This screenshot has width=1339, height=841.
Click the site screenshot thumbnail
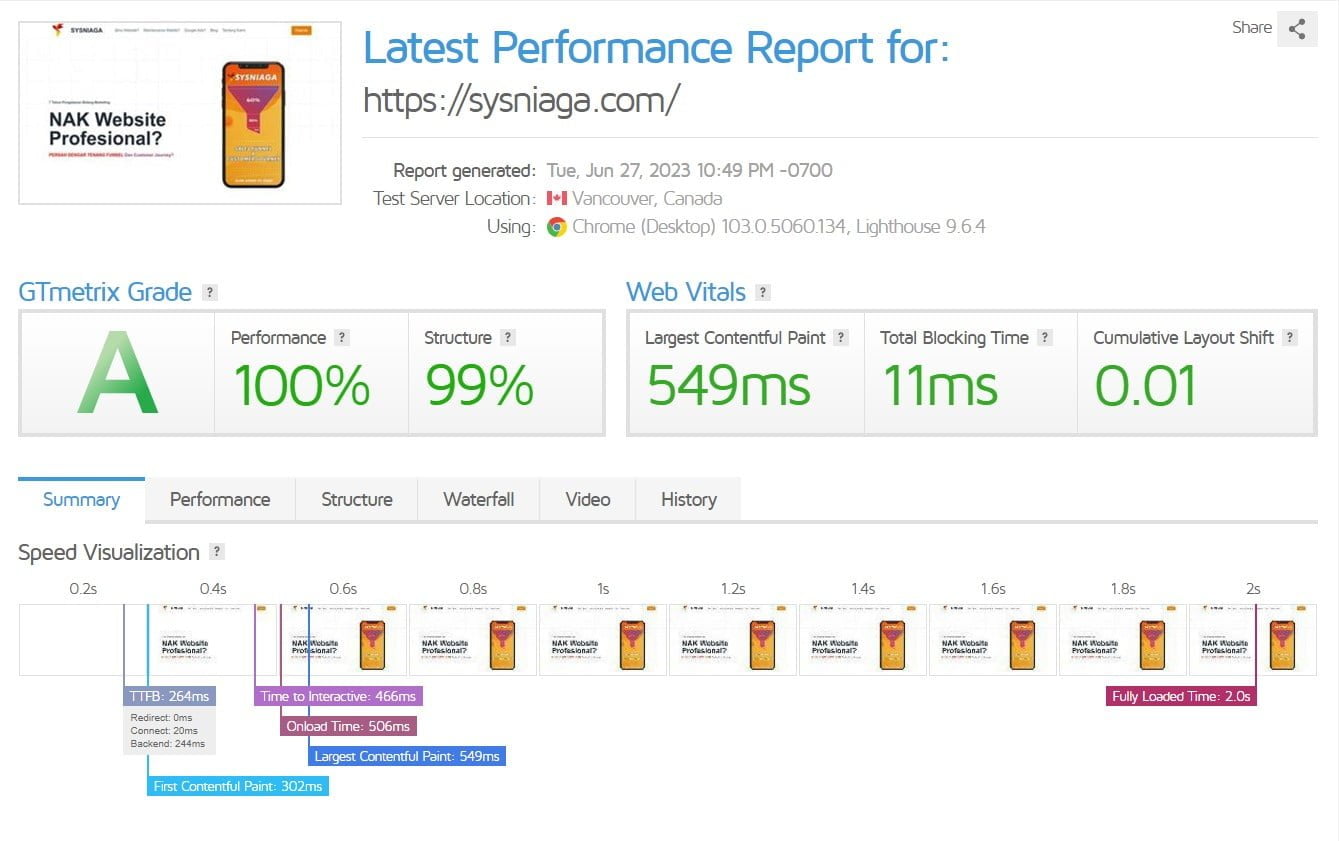click(180, 113)
